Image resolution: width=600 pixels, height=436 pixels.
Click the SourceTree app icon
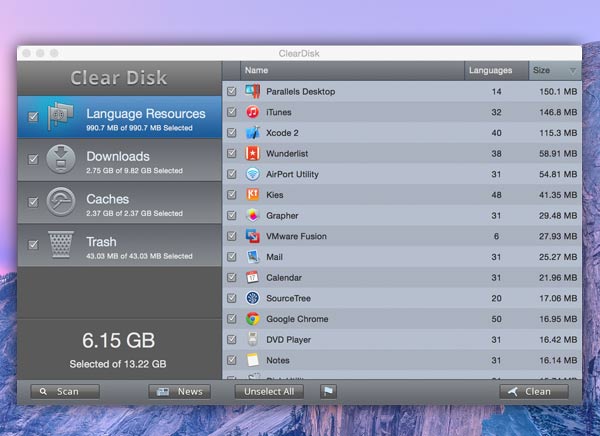pyautogui.click(x=253, y=298)
